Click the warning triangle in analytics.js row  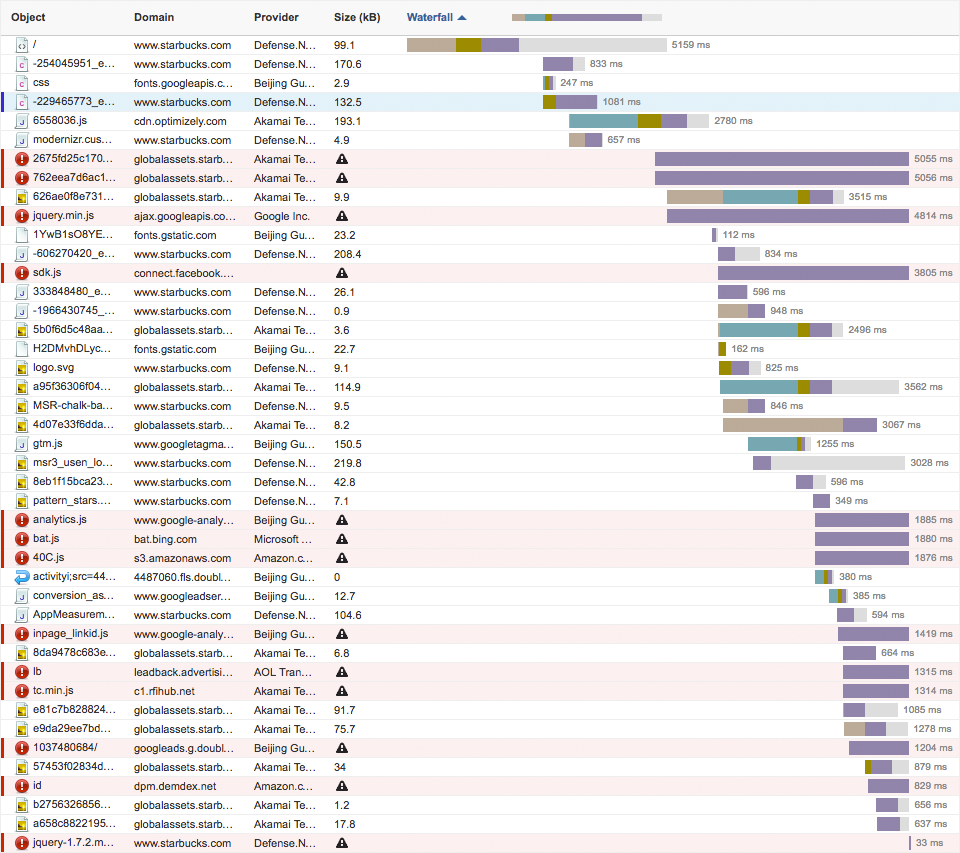[x=342, y=520]
